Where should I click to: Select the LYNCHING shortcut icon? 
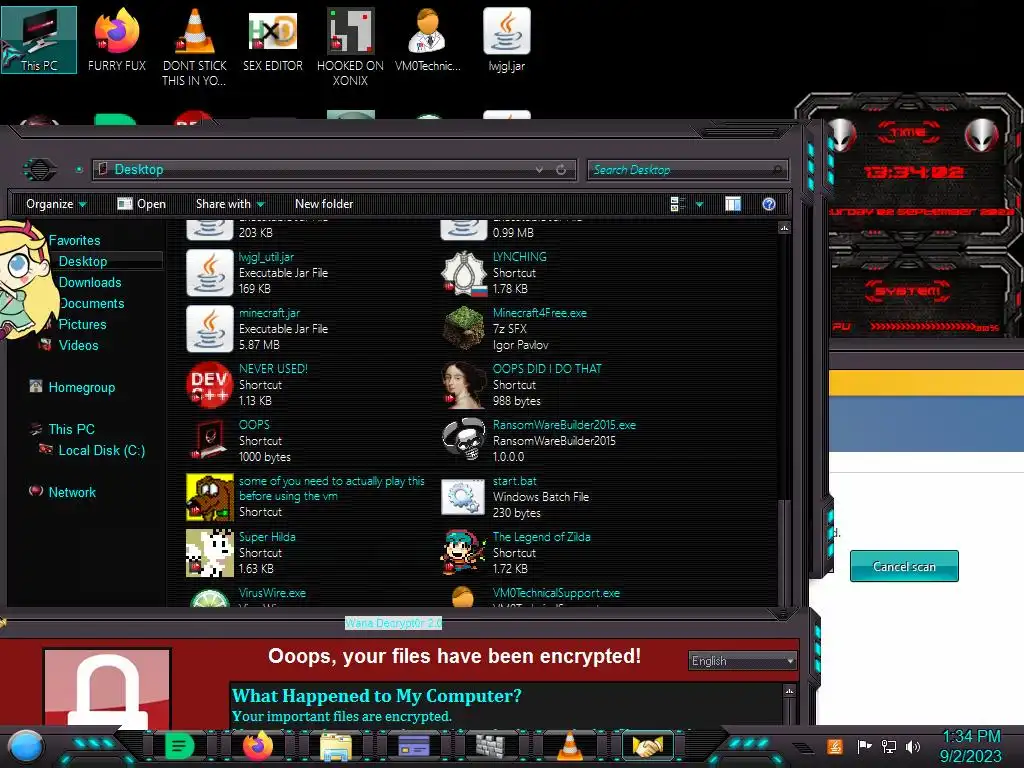point(464,273)
